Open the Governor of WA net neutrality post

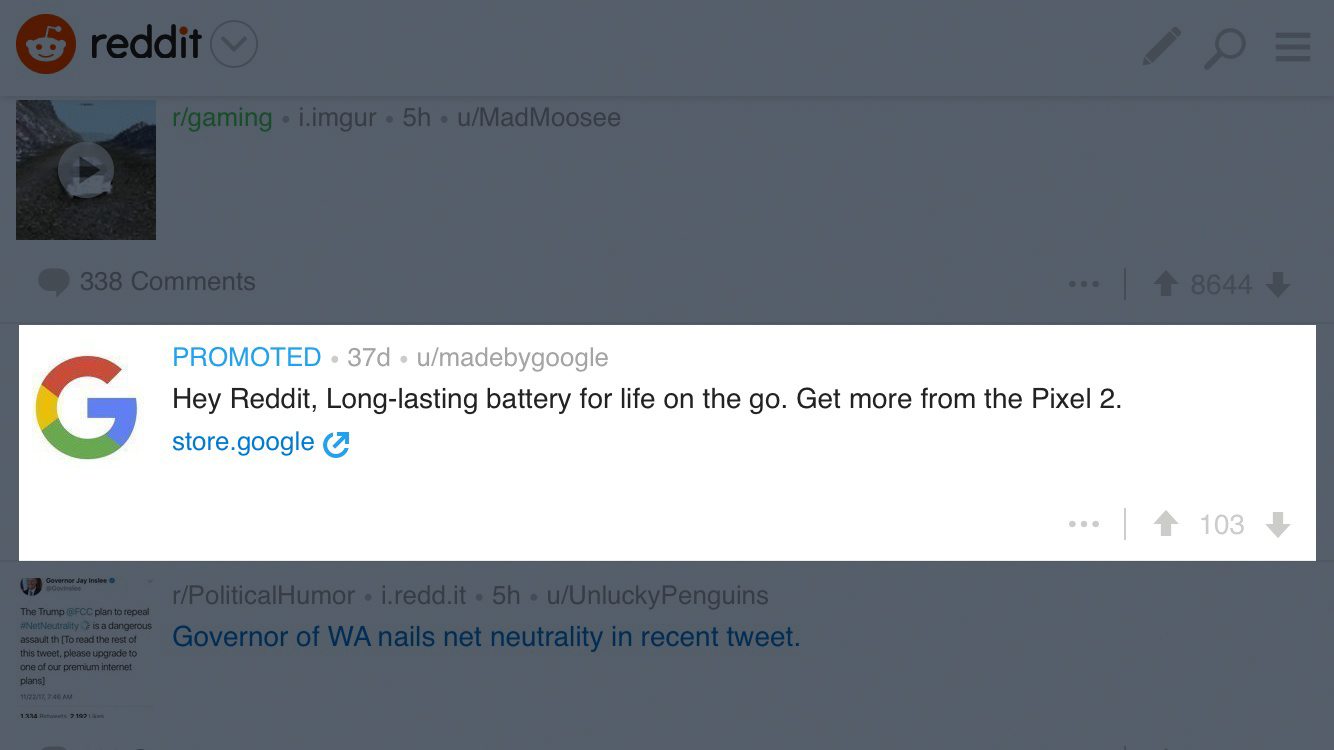pyautogui.click(x=486, y=637)
